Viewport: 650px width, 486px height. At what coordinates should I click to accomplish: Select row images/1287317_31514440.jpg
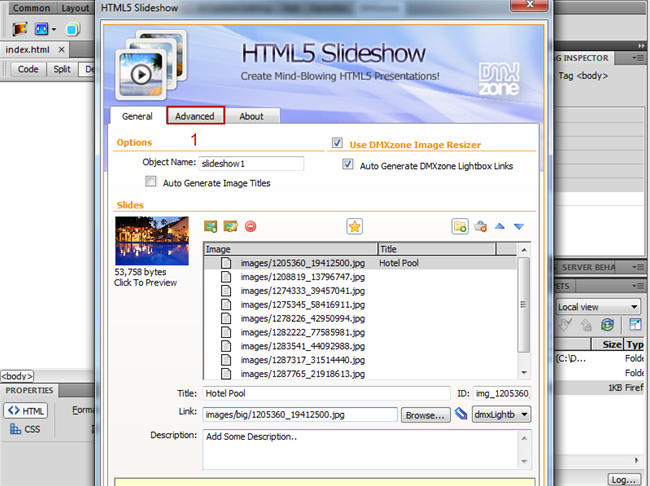coord(360,360)
